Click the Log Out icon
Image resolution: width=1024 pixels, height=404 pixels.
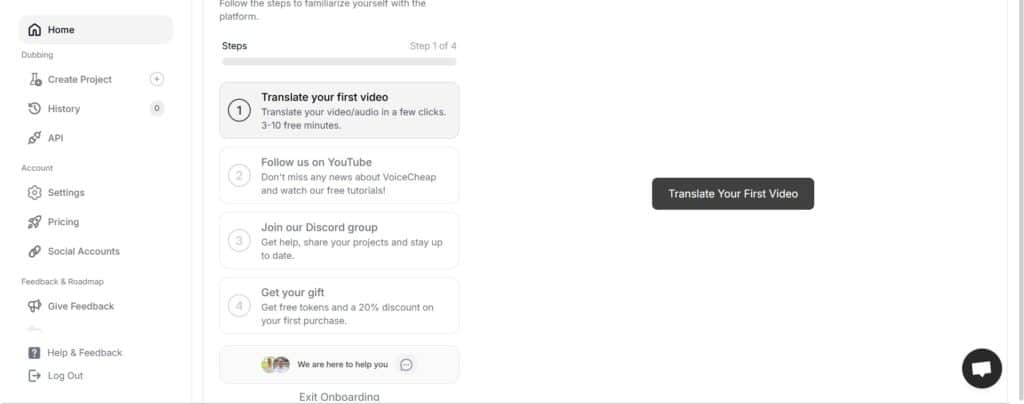pos(35,376)
